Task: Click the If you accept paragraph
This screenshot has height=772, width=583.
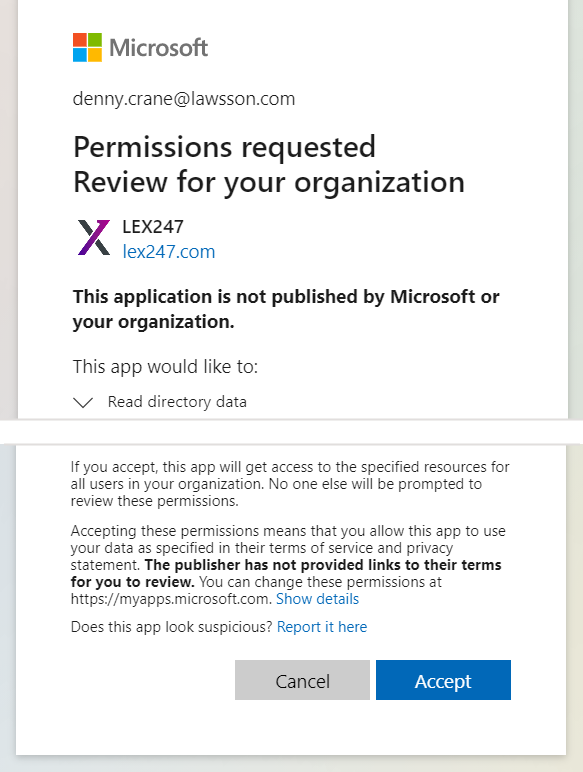Action: point(290,483)
